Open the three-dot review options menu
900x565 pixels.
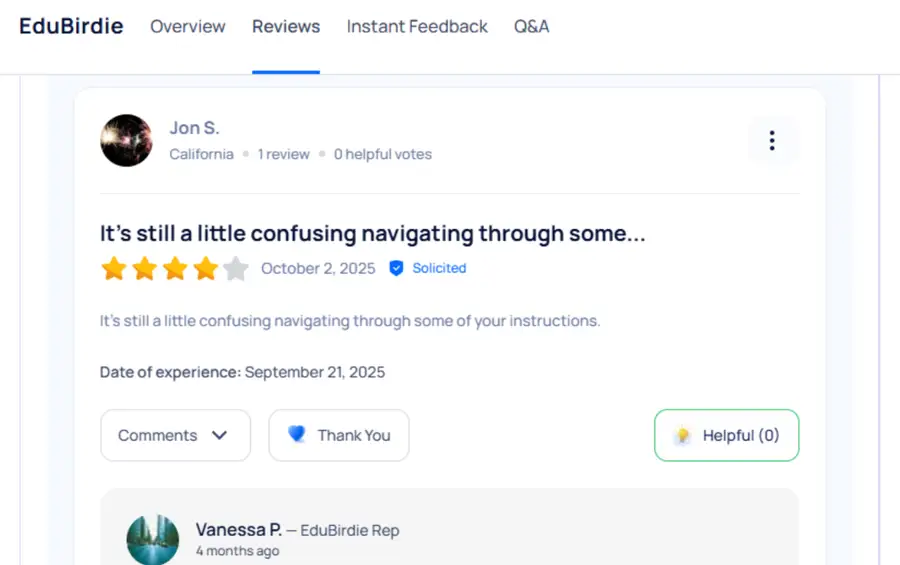tap(772, 141)
